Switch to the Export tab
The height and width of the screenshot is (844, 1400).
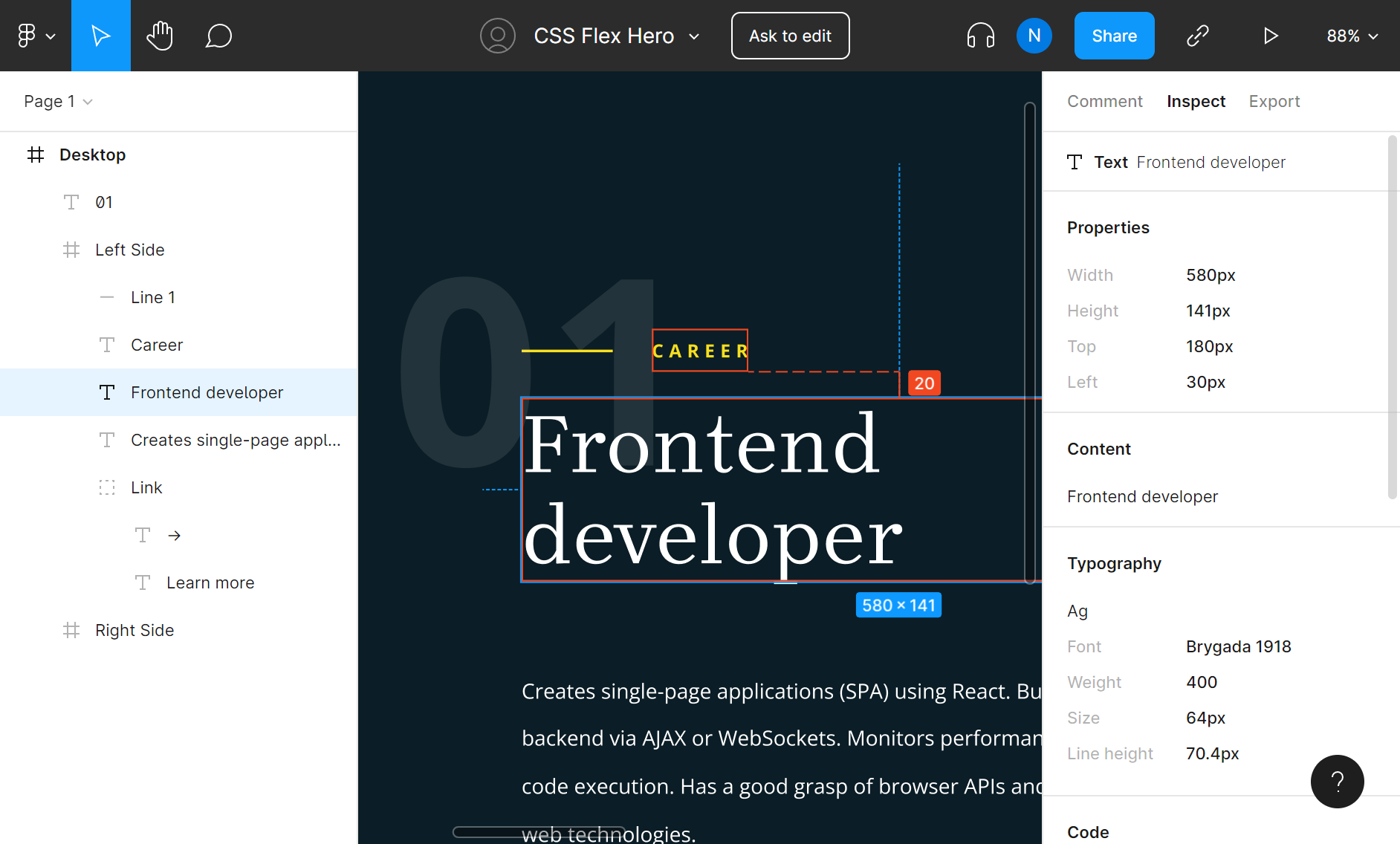coord(1274,102)
